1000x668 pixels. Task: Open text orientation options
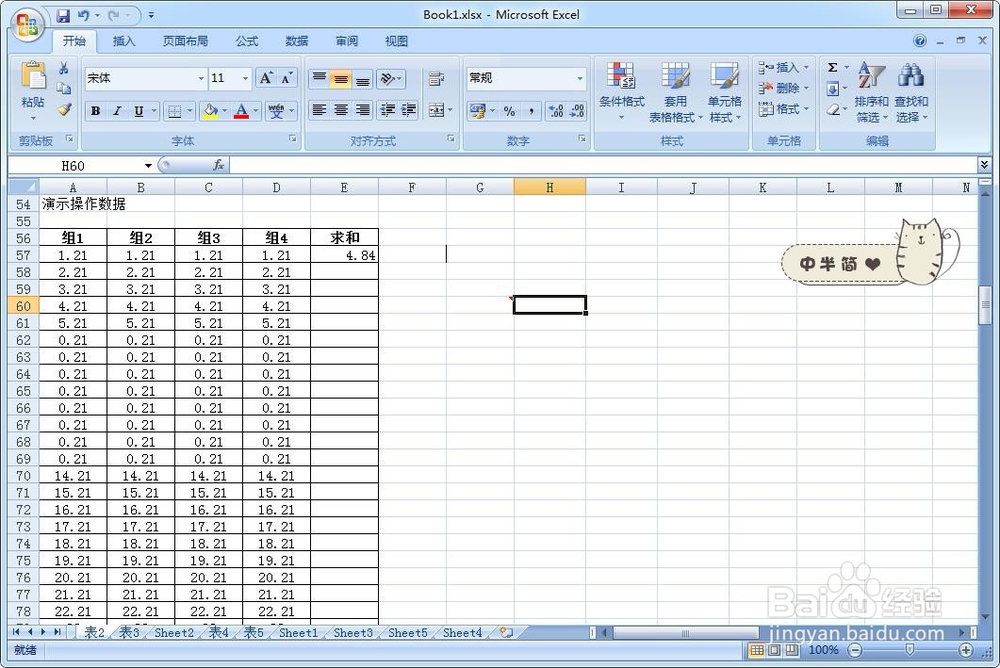[391, 78]
